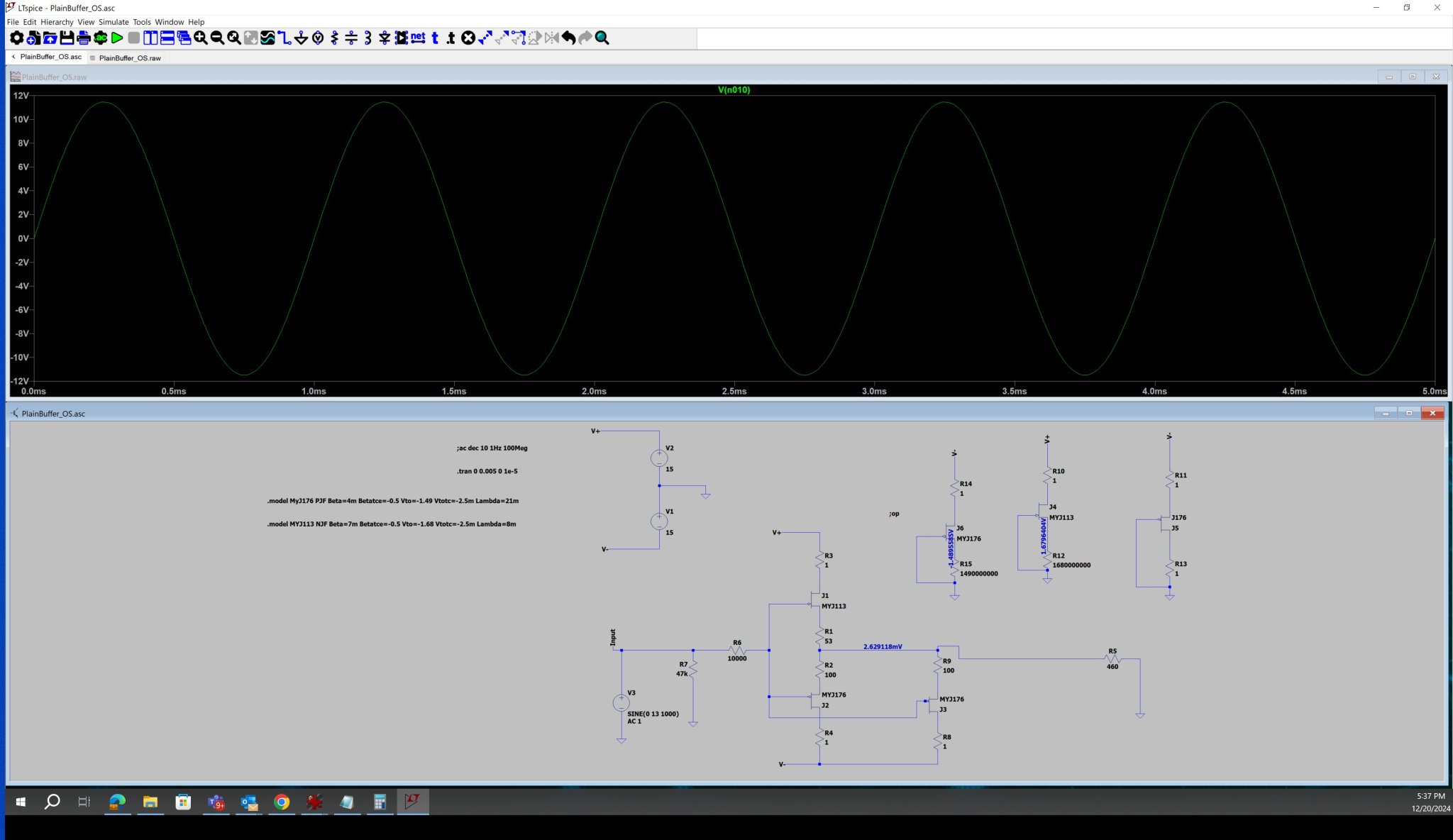Tile windows horizontally
Viewport: 1453px width, 840px height.
tap(167, 38)
